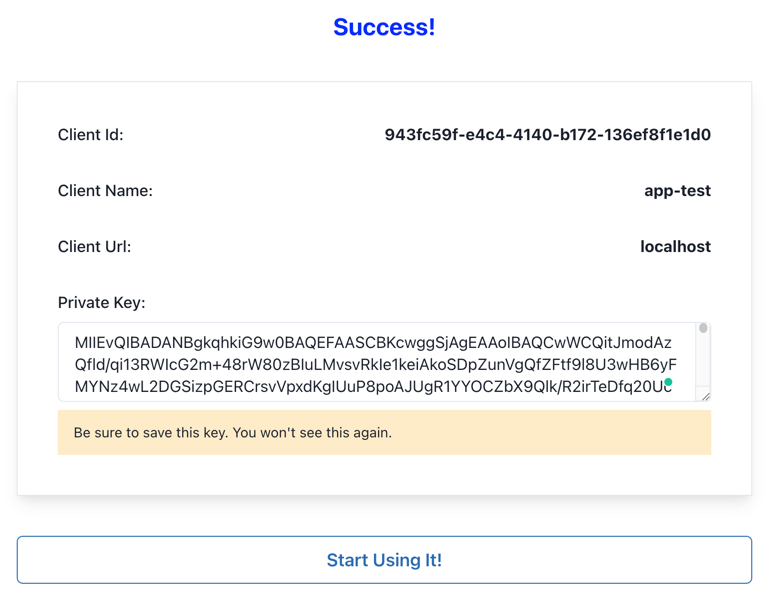The height and width of the screenshot is (604, 774).
Task: Click the app-test client name value
Action: coord(677,191)
